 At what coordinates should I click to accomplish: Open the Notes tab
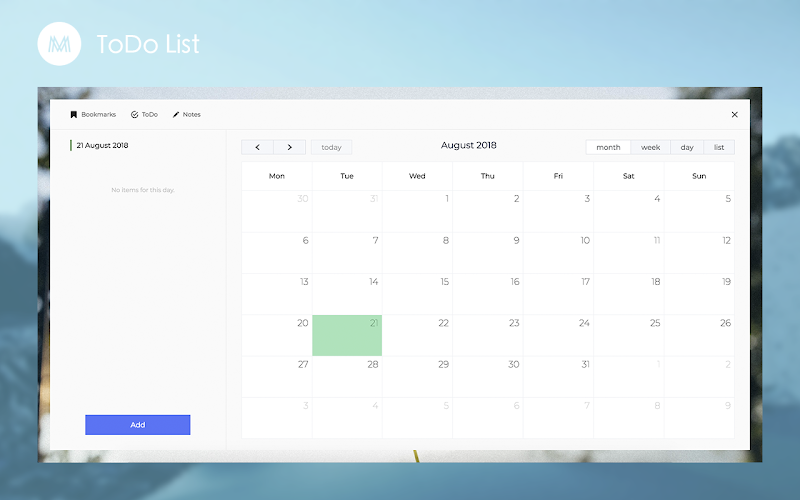pyautogui.click(x=186, y=115)
